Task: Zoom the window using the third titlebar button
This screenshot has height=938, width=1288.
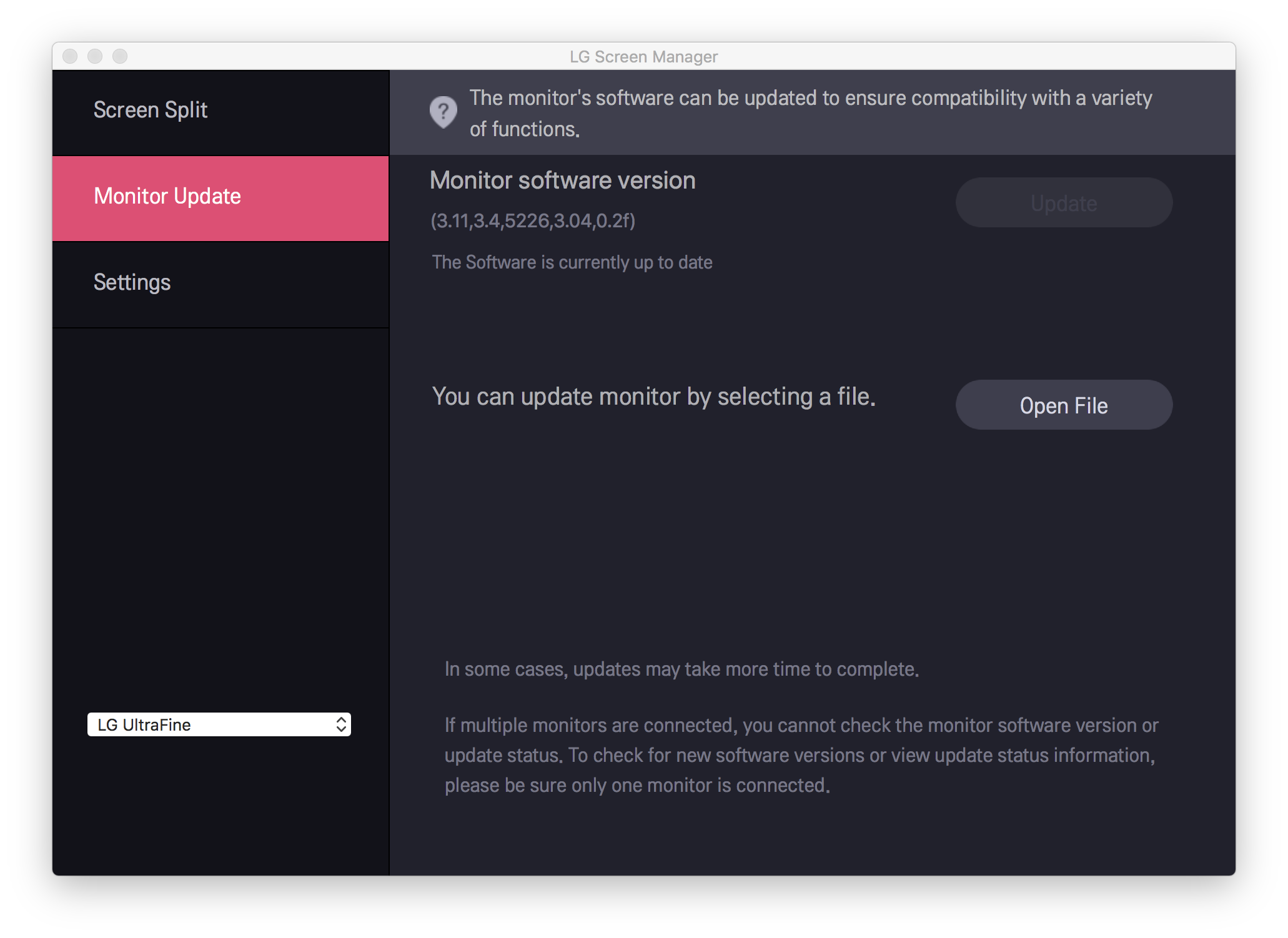Action: click(x=120, y=56)
